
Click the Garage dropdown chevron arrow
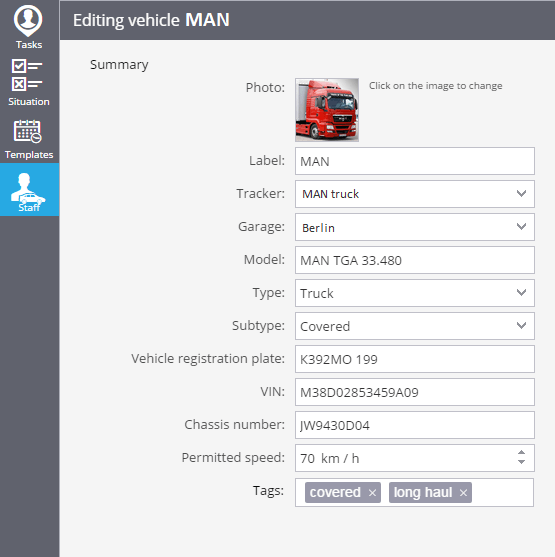coord(521,227)
